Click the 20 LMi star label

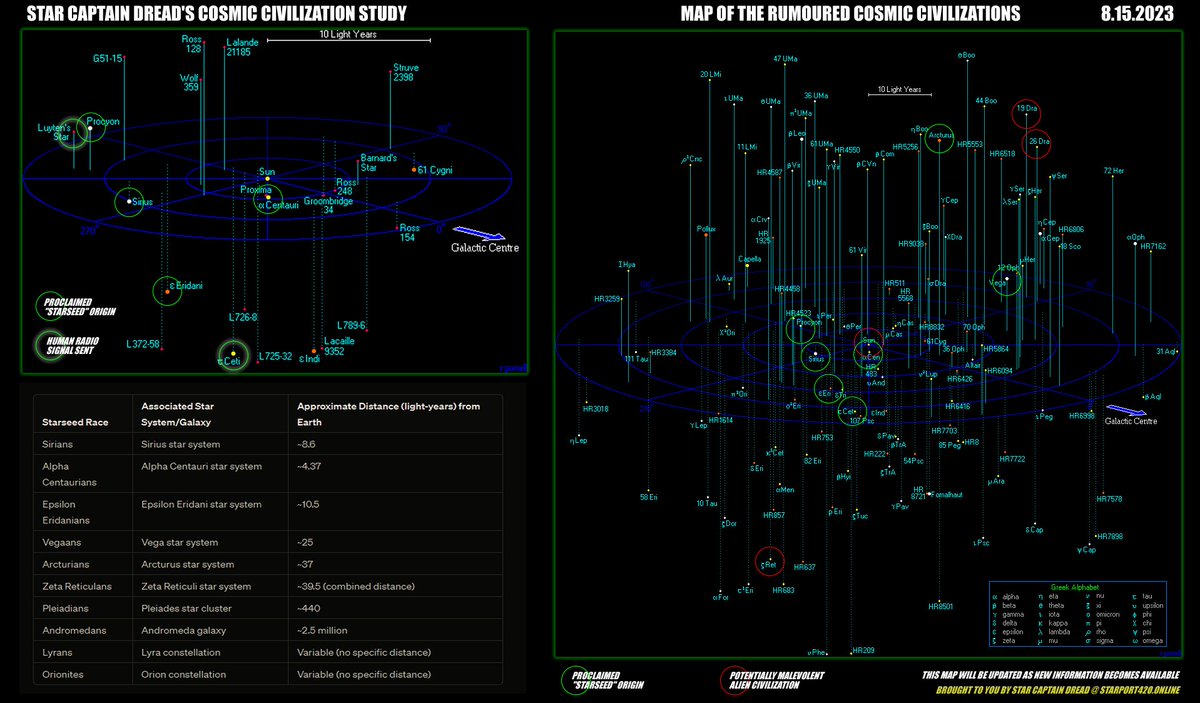709,74
